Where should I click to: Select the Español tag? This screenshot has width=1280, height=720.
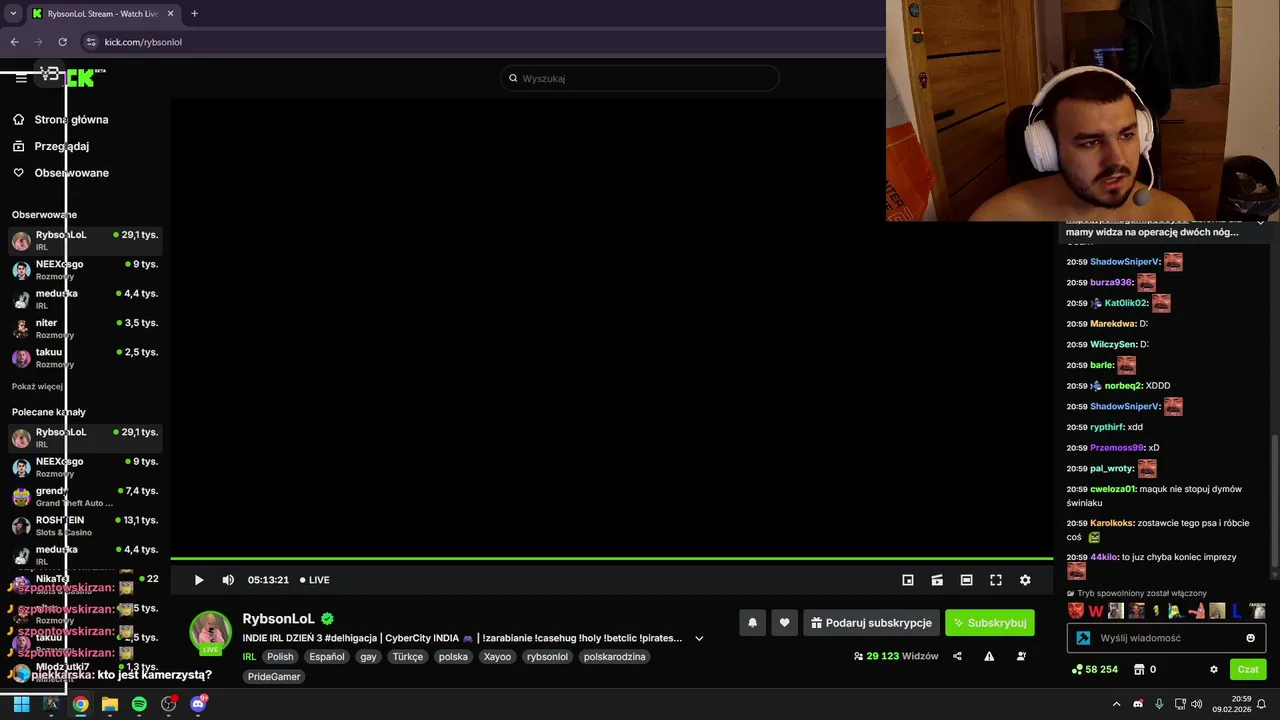(327, 657)
